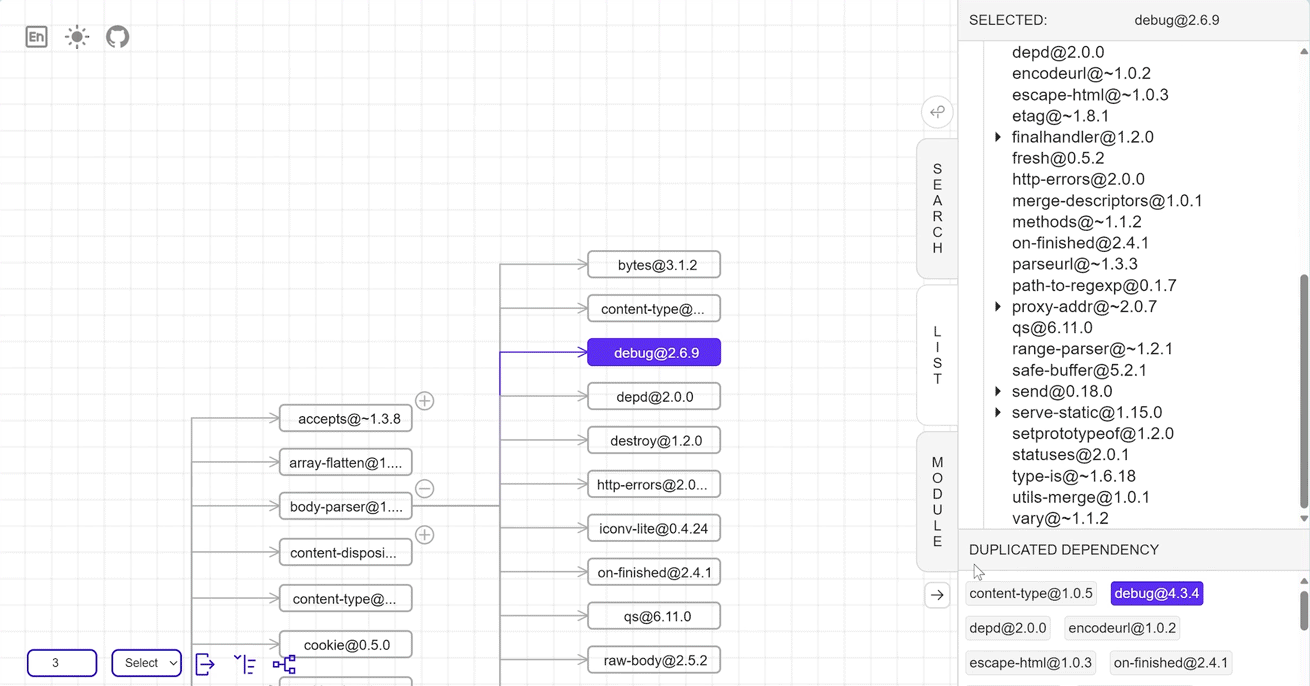1310x686 pixels.
Task: Switch the interface language with En icon
Action: pos(37,37)
